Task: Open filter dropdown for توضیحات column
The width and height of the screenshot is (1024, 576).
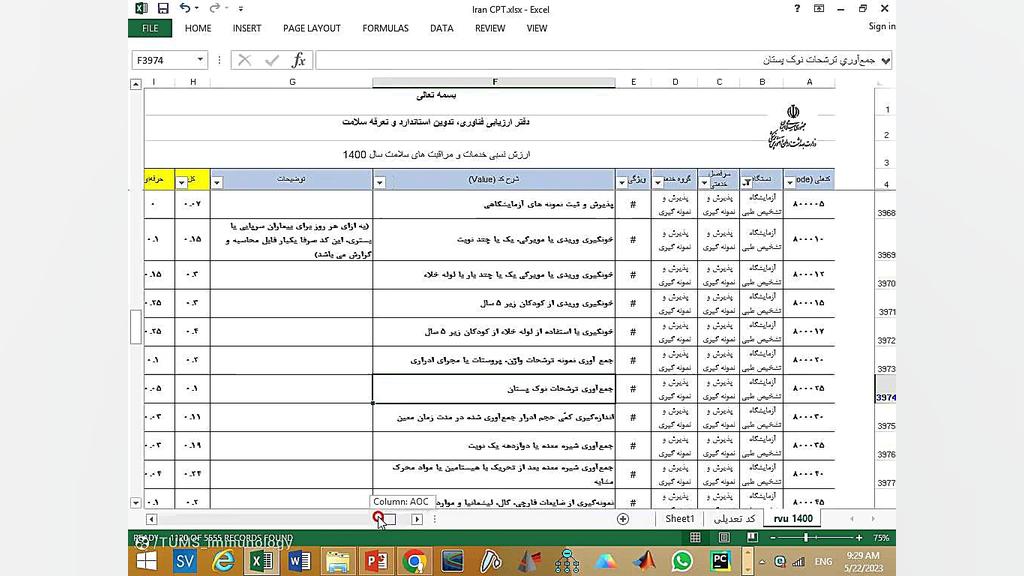Action: (217, 182)
